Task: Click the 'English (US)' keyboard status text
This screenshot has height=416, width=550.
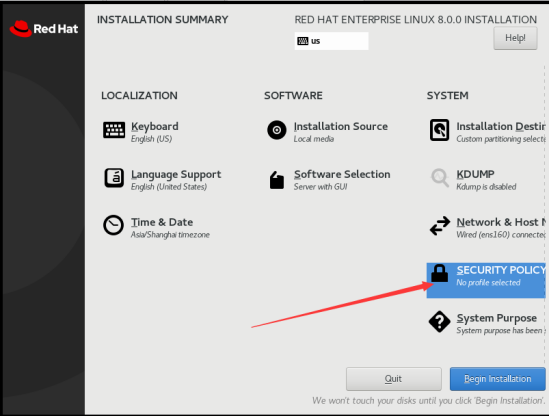Action: [152, 139]
